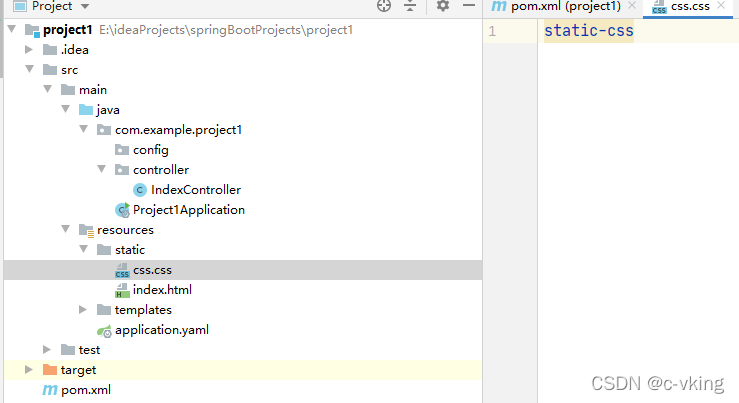Click the config package icon

(122, 150)
